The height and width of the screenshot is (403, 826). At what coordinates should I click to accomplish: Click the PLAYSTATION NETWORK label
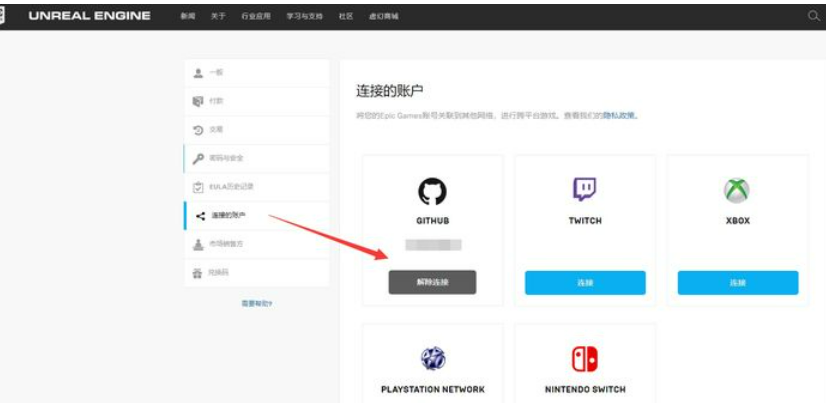[432, 390]
